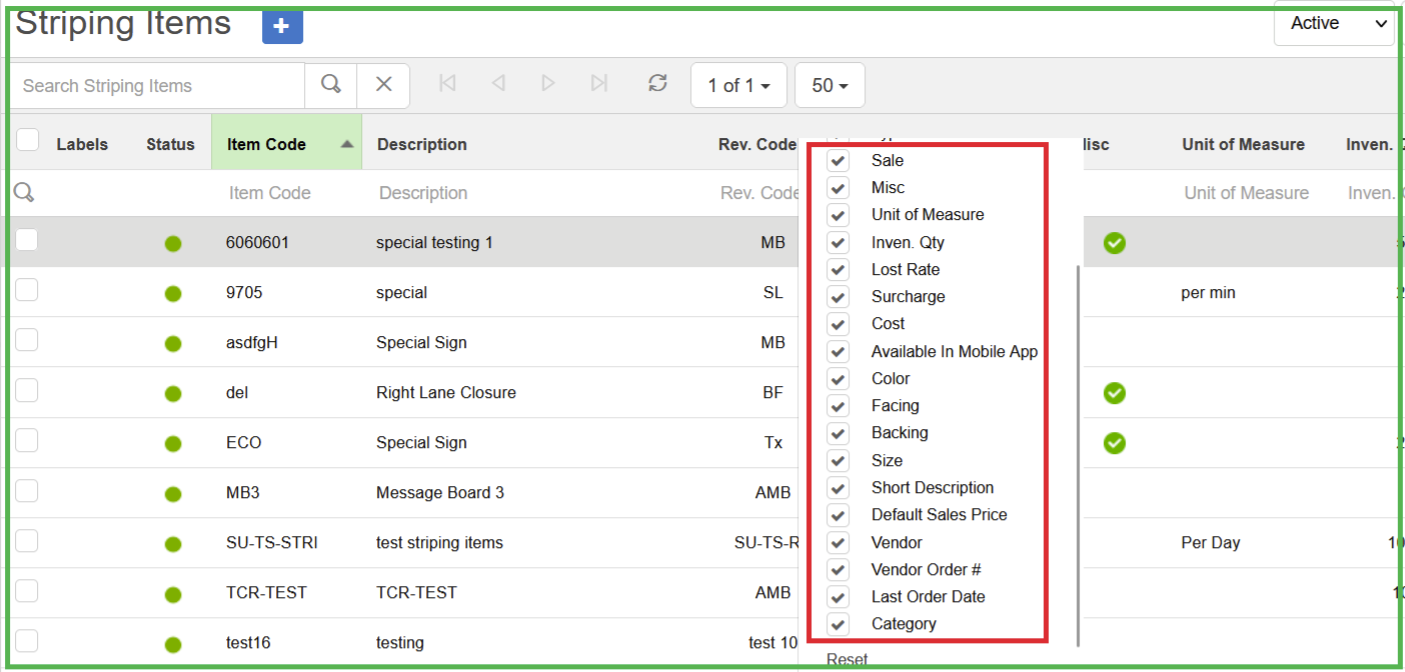Go to last page arrow icon
Screen dimensions: 1405x672
(599, 84)
